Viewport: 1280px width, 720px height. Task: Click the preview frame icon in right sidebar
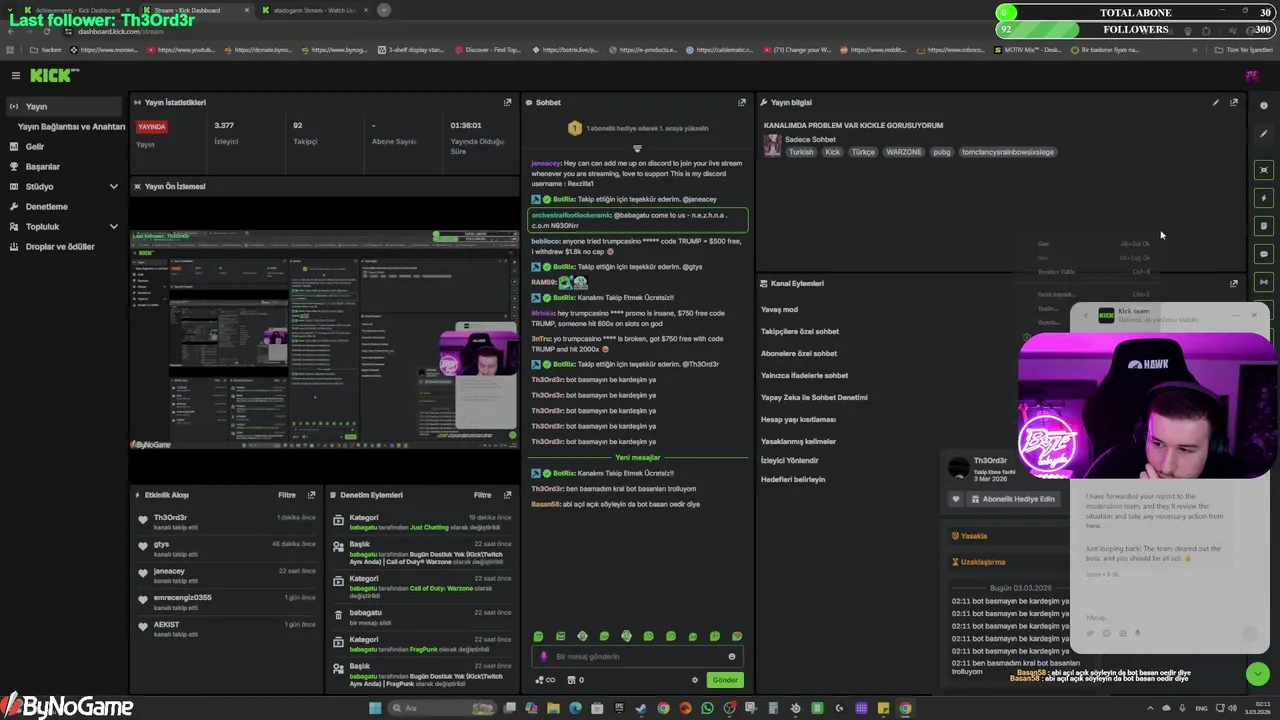(1264, 170)
